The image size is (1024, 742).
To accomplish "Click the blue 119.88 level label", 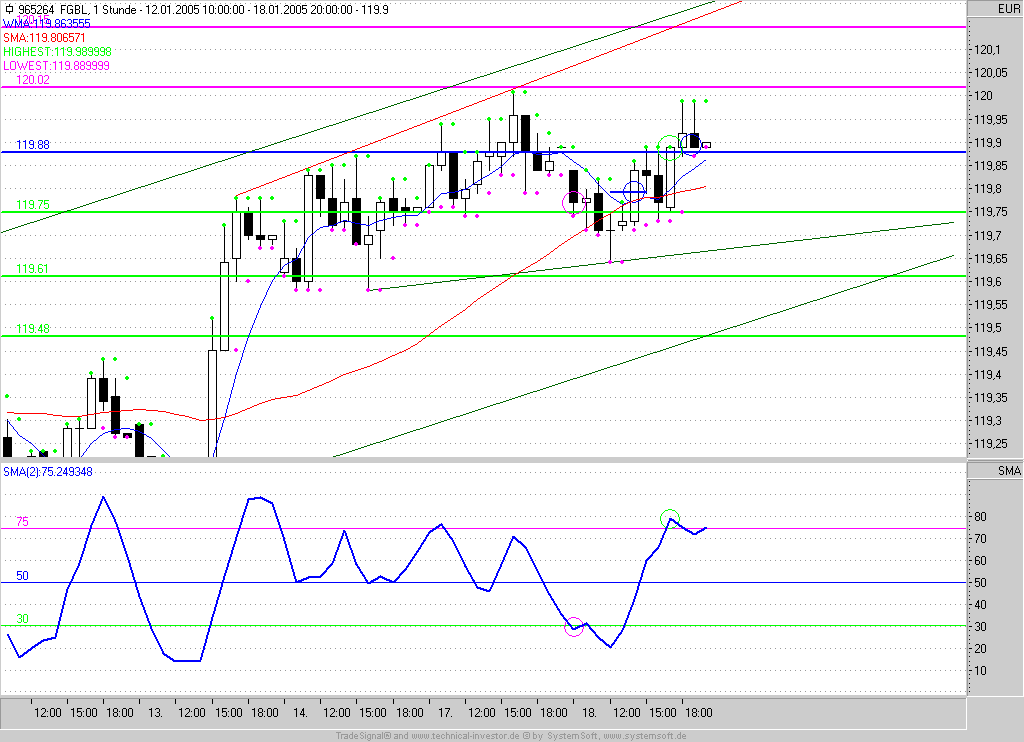I will coord(33,144).
